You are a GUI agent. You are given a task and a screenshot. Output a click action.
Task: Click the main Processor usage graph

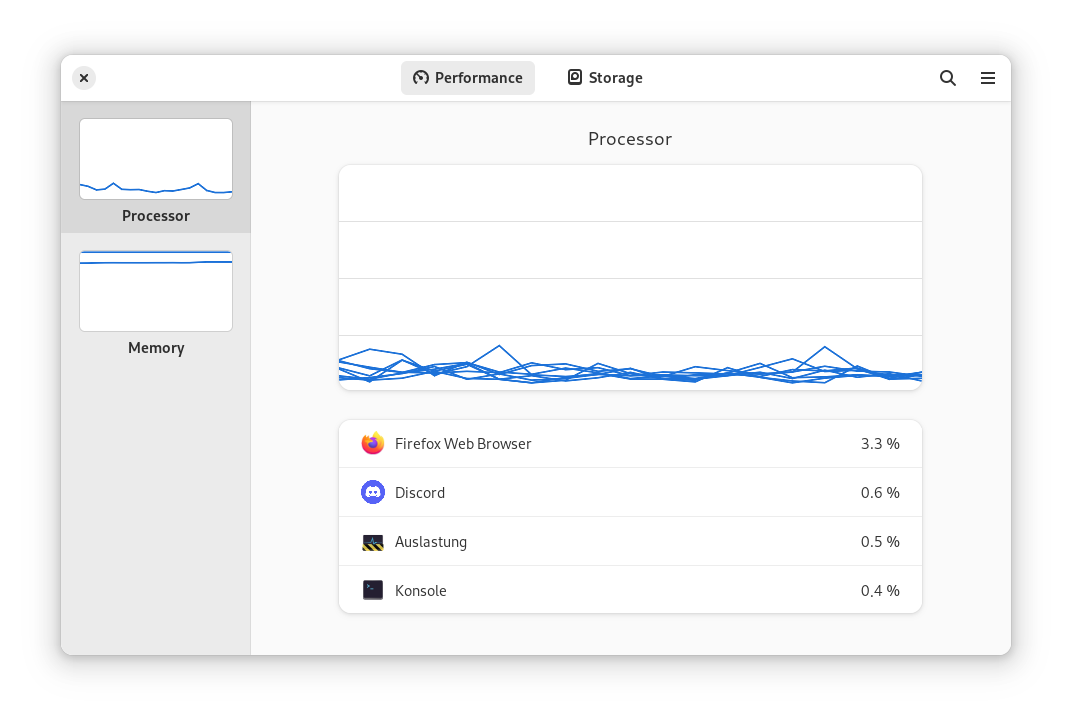[630, 277]
